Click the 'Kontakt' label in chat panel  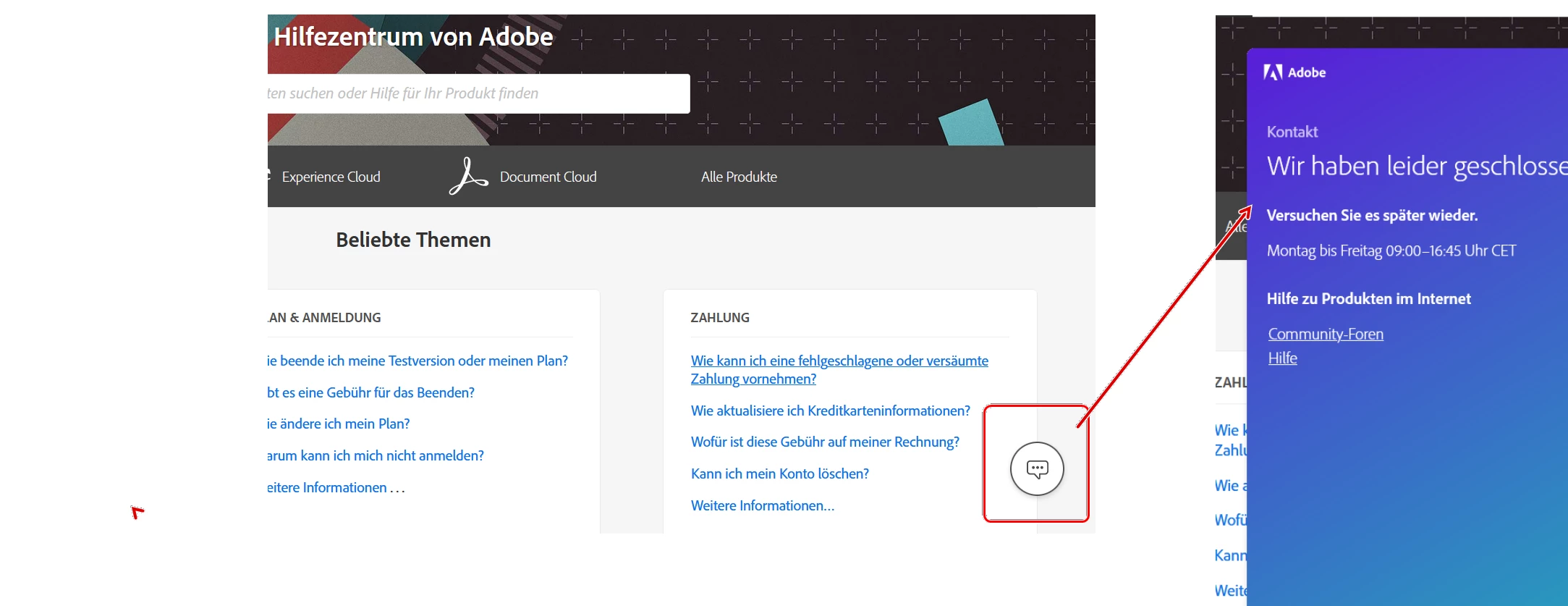[1292, 132]
